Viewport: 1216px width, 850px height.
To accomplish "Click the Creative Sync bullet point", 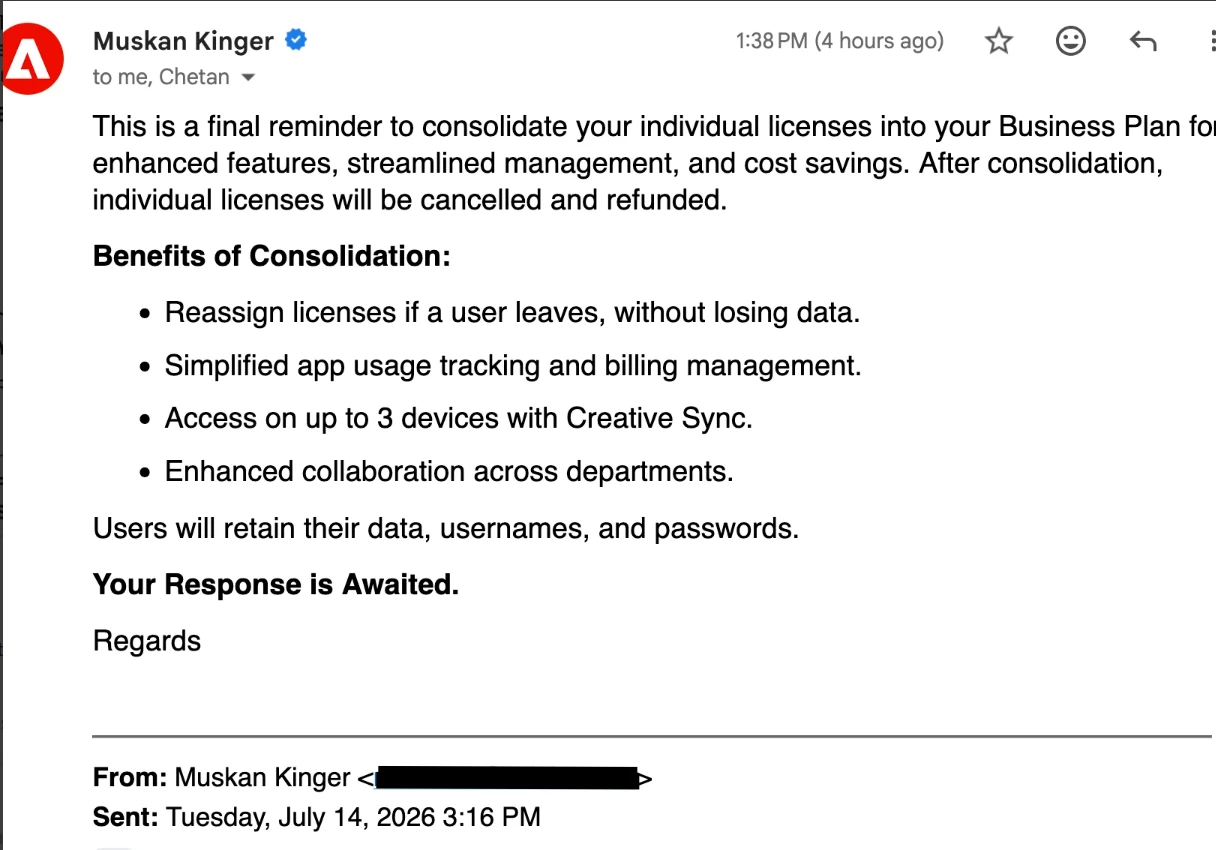I will (x=459, y=418).
